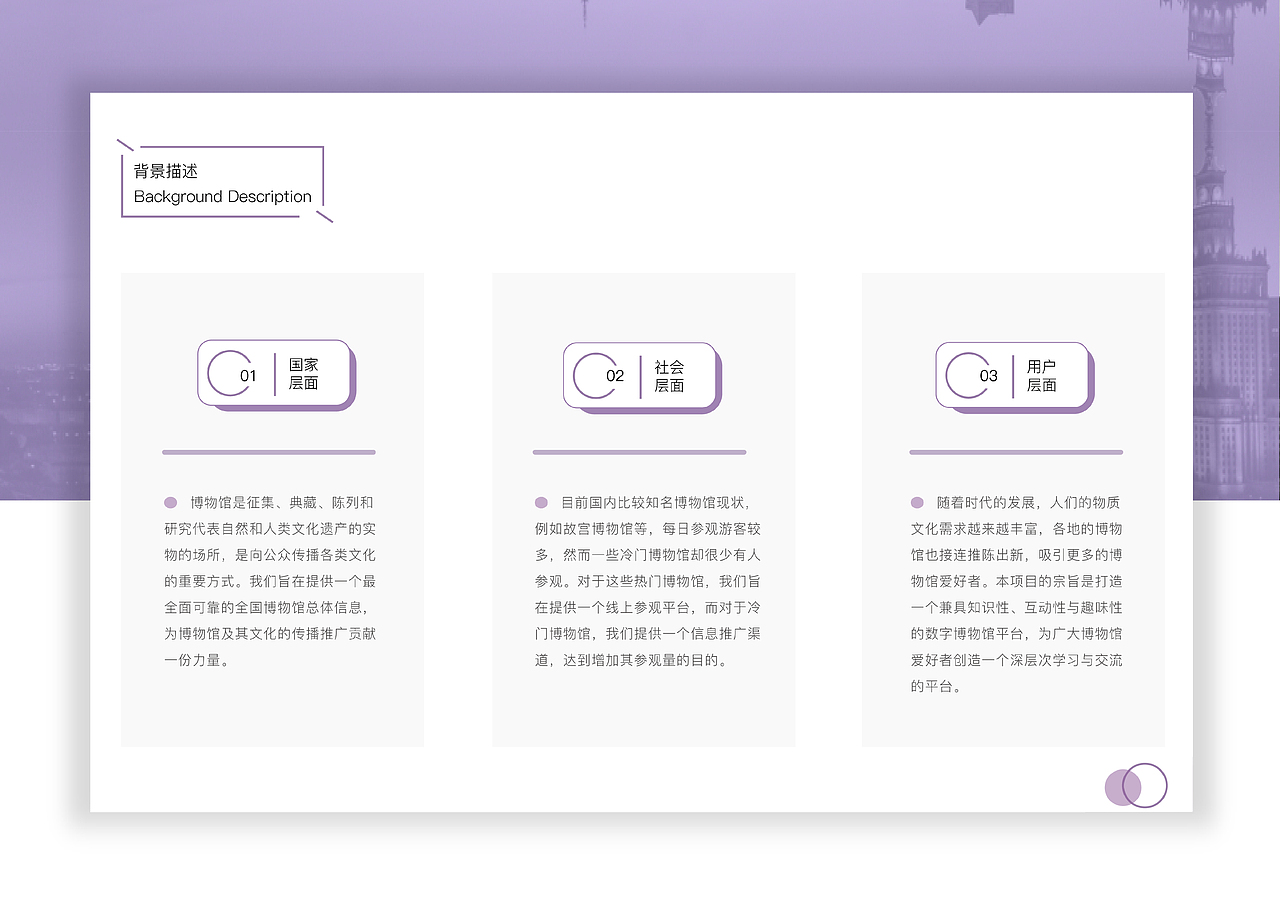
Task: Expand the divider under the 03 badge
Action: tap(1016, 452)
